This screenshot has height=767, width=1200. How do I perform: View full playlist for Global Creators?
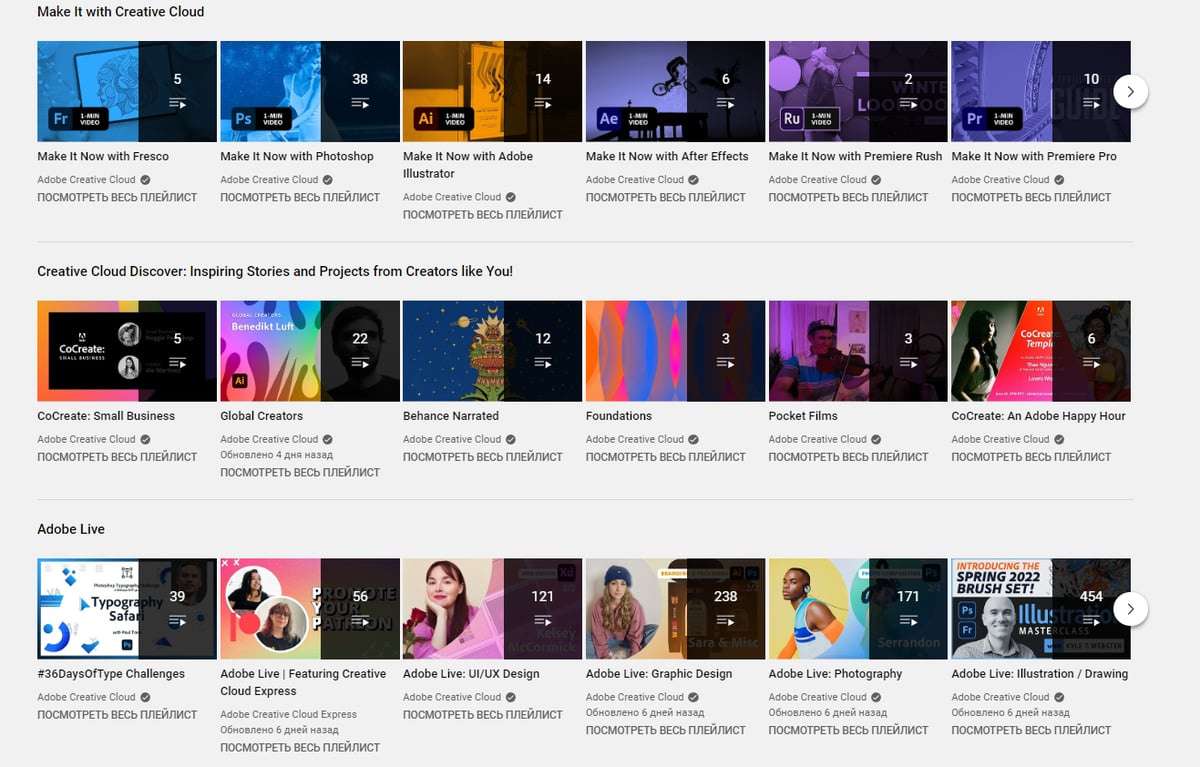click(300, 472)
